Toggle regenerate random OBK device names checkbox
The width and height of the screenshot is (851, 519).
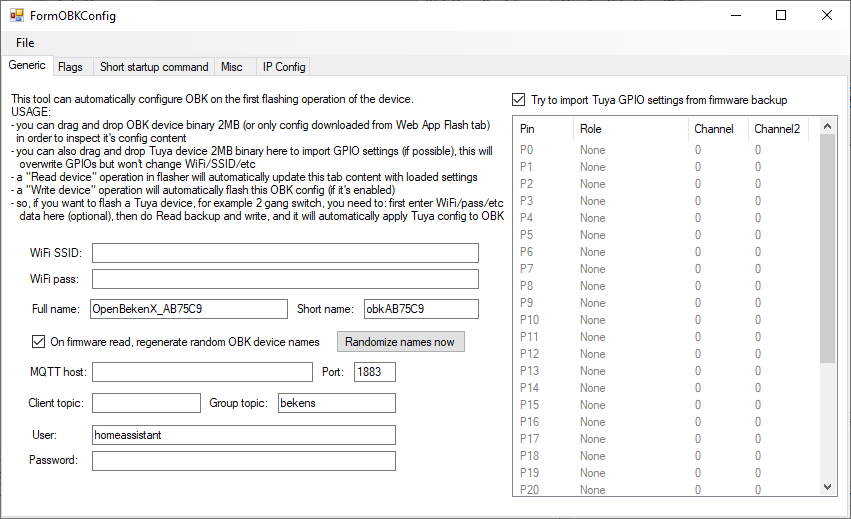coord(38,341)
